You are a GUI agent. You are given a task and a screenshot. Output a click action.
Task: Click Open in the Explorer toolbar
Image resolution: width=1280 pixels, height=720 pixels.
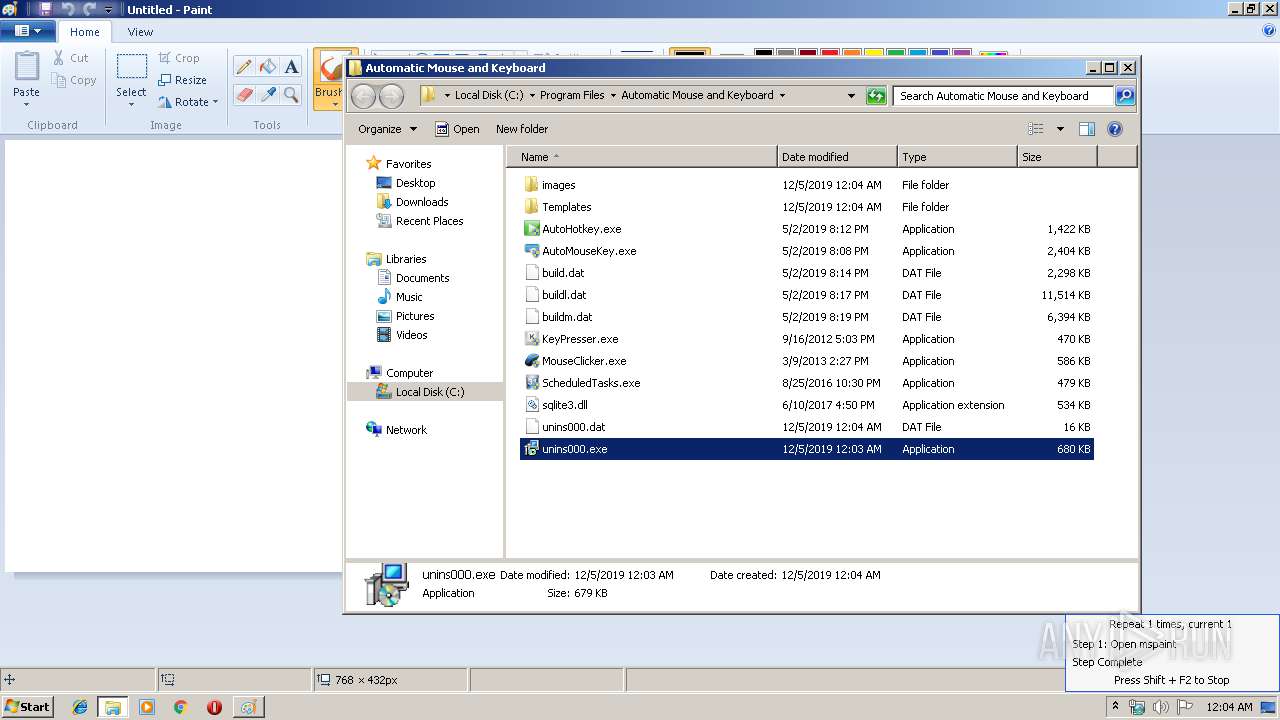tap(457, 129)
